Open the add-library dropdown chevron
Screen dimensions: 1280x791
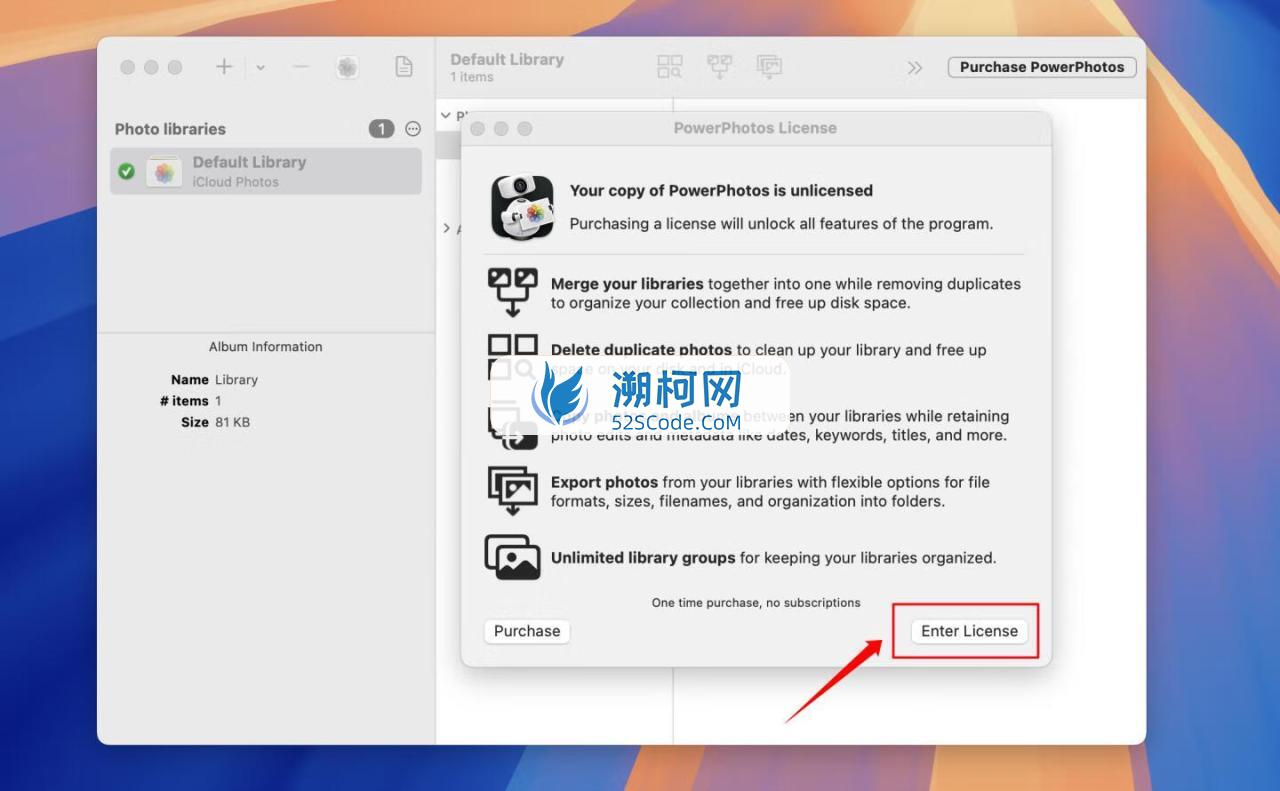[260, 67]
